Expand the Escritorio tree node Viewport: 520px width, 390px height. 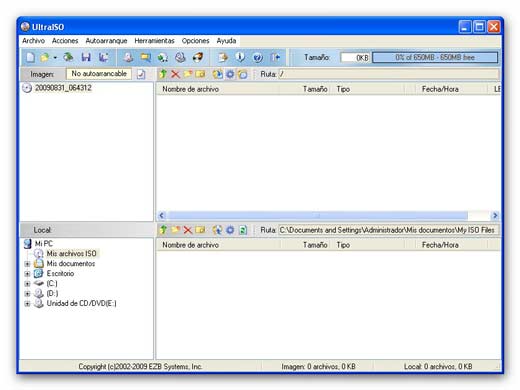(x=27, y=274)
